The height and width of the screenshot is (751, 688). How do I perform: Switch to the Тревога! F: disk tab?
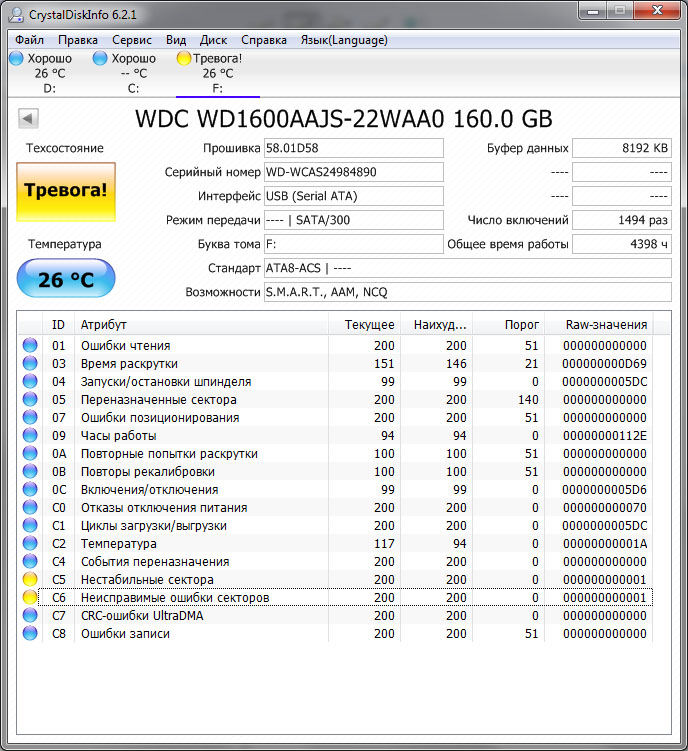(x=218, y=73)
